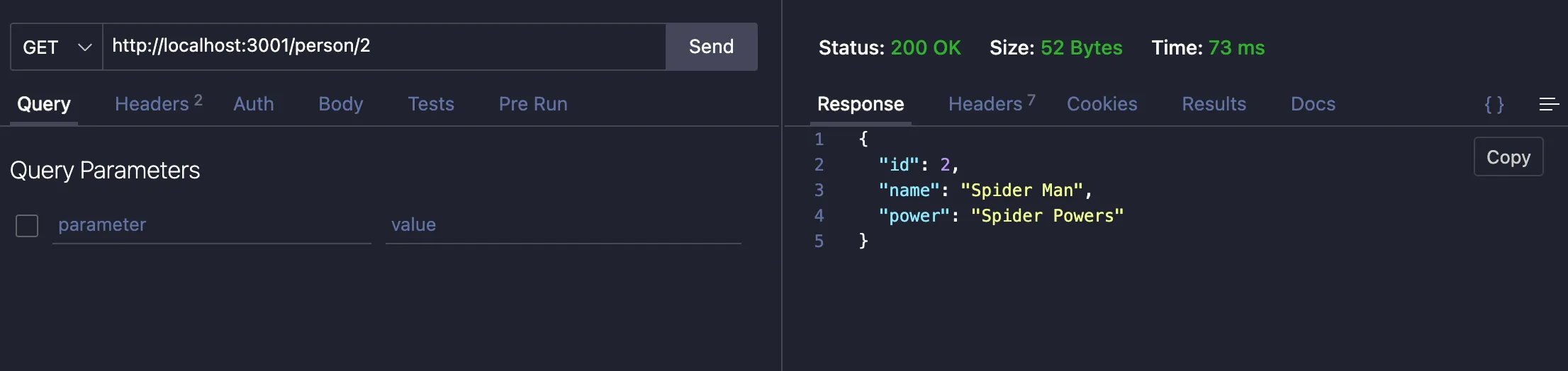Click the chevron beside GET
Image resolution: width=1568 pixels, height=371 pixels.
coord(85,47)
